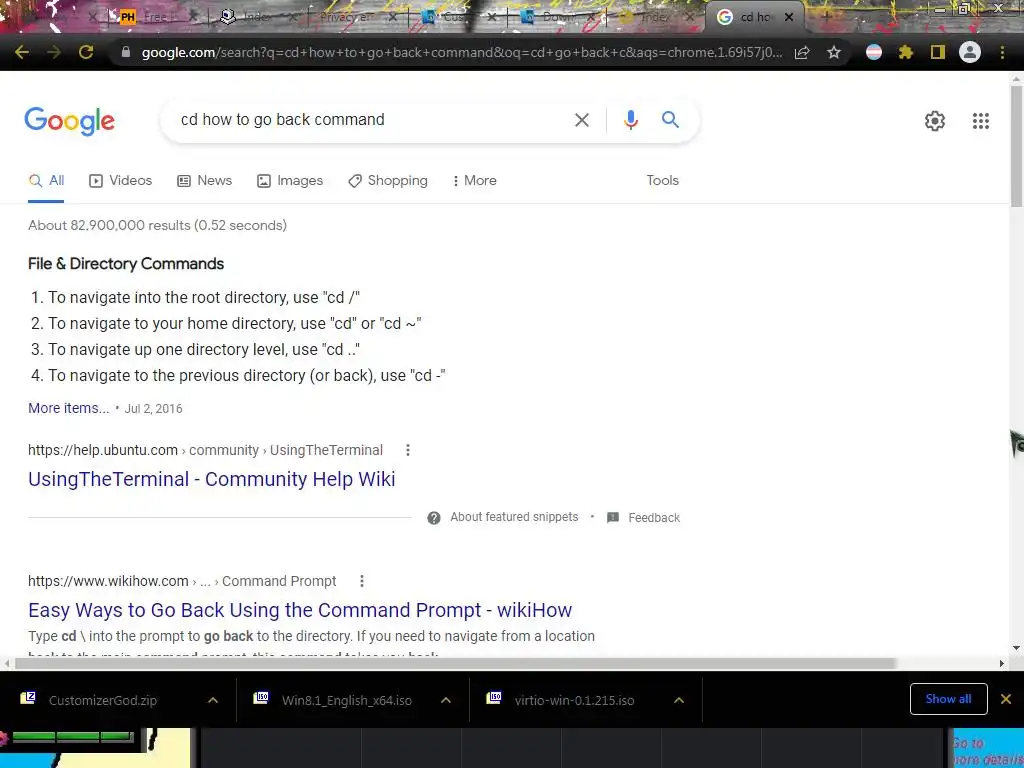This screenshot has height=768, width=1024.
Task: Click the URL in the address bar
Action: [x=462, y=52]
